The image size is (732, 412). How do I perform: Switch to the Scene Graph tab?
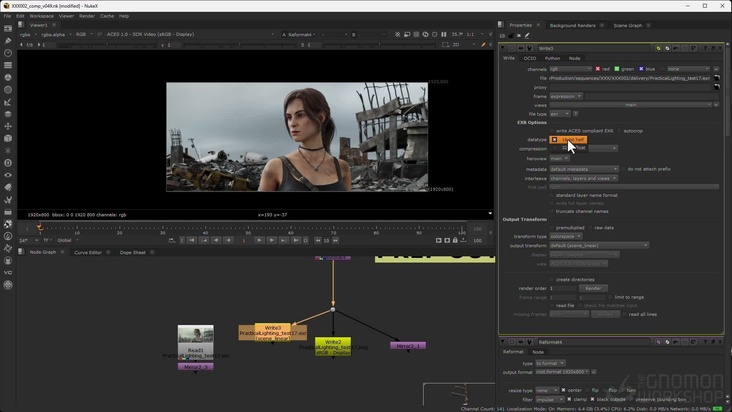tap(627, 25)
